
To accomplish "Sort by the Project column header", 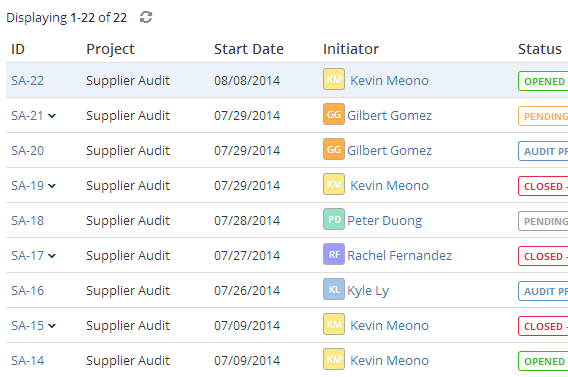I will (110, 49).
